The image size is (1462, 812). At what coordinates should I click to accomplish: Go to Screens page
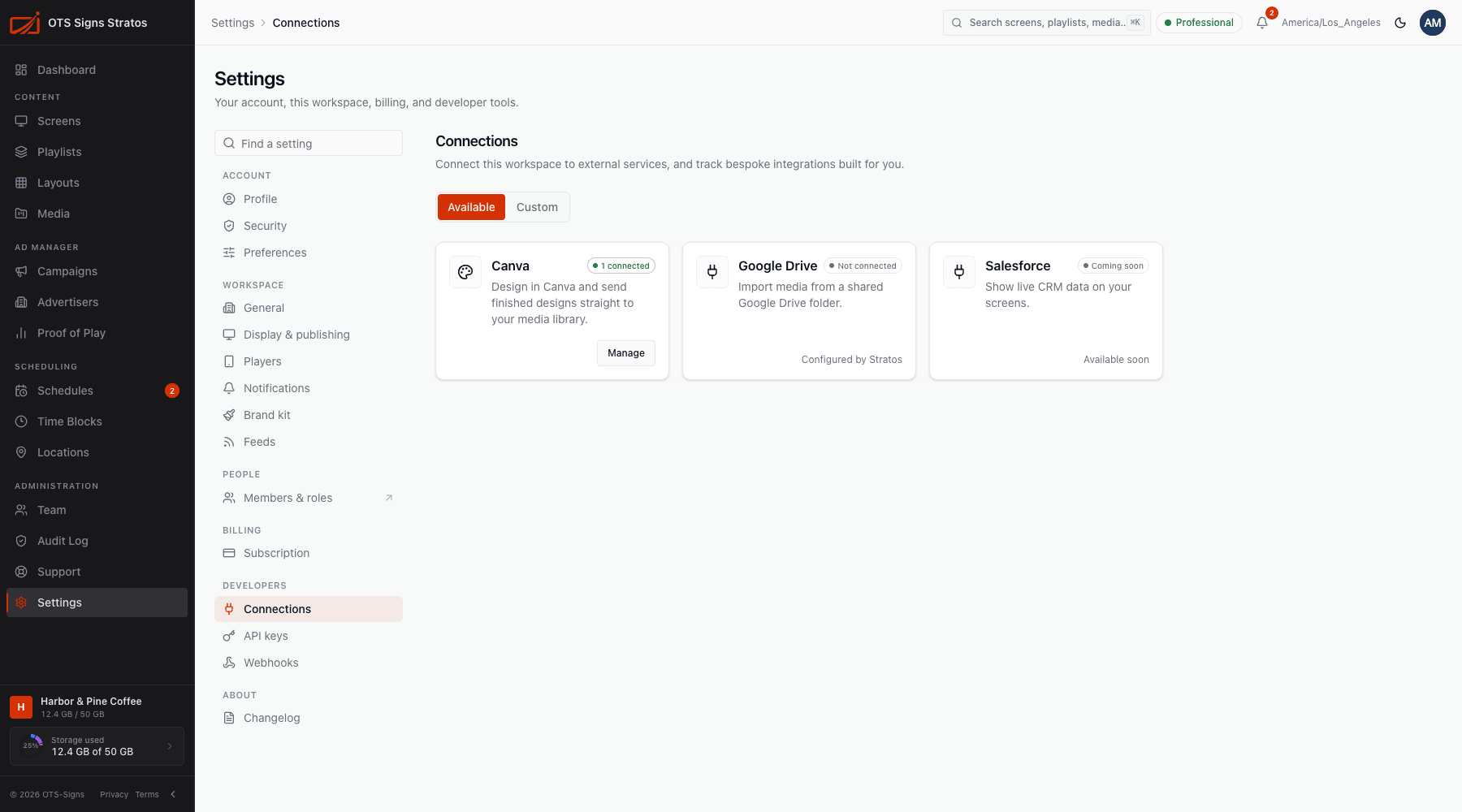[x=97, y=121]
